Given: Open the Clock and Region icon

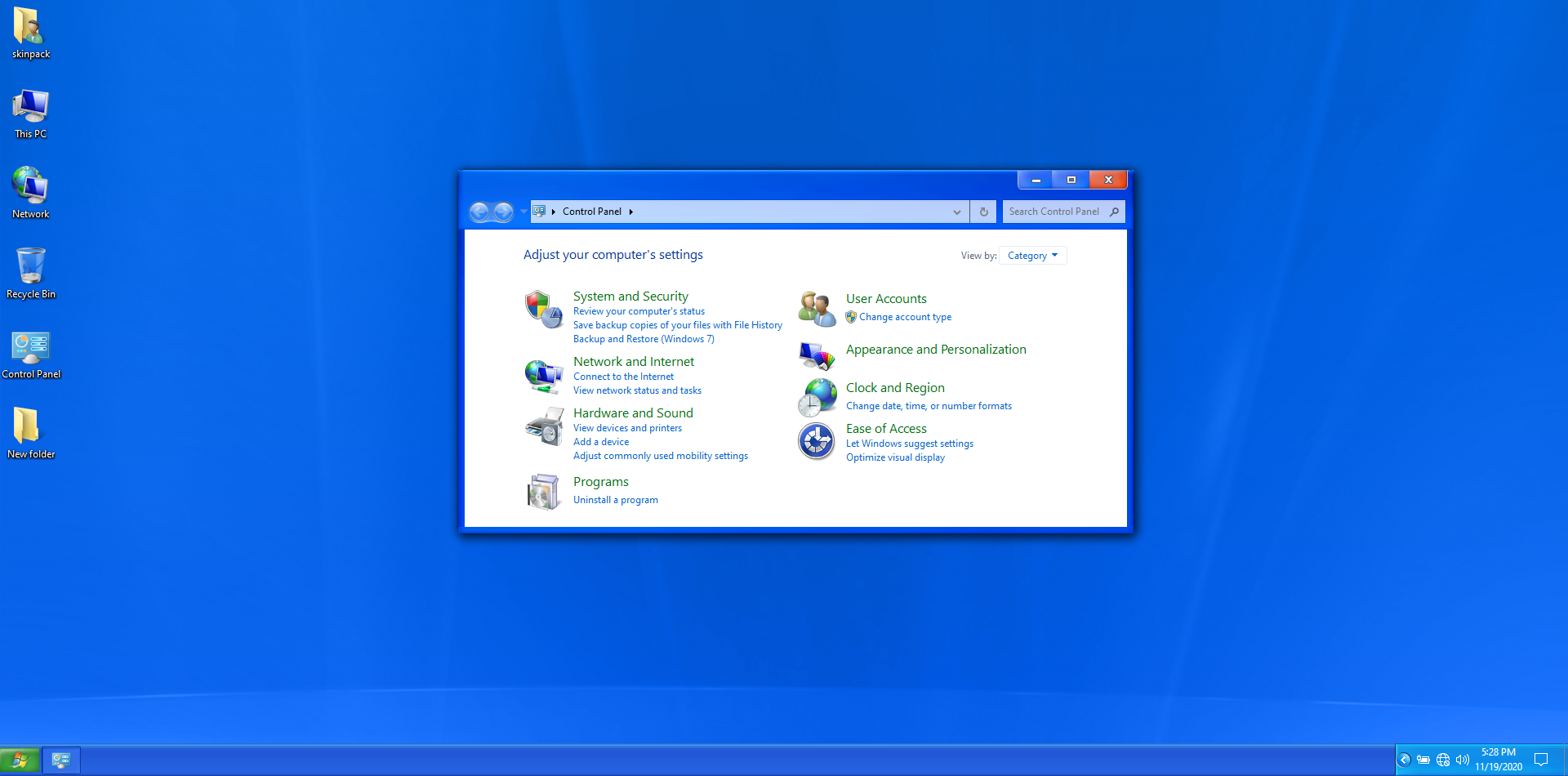Looking at the screenshot, I should [817, 397].
